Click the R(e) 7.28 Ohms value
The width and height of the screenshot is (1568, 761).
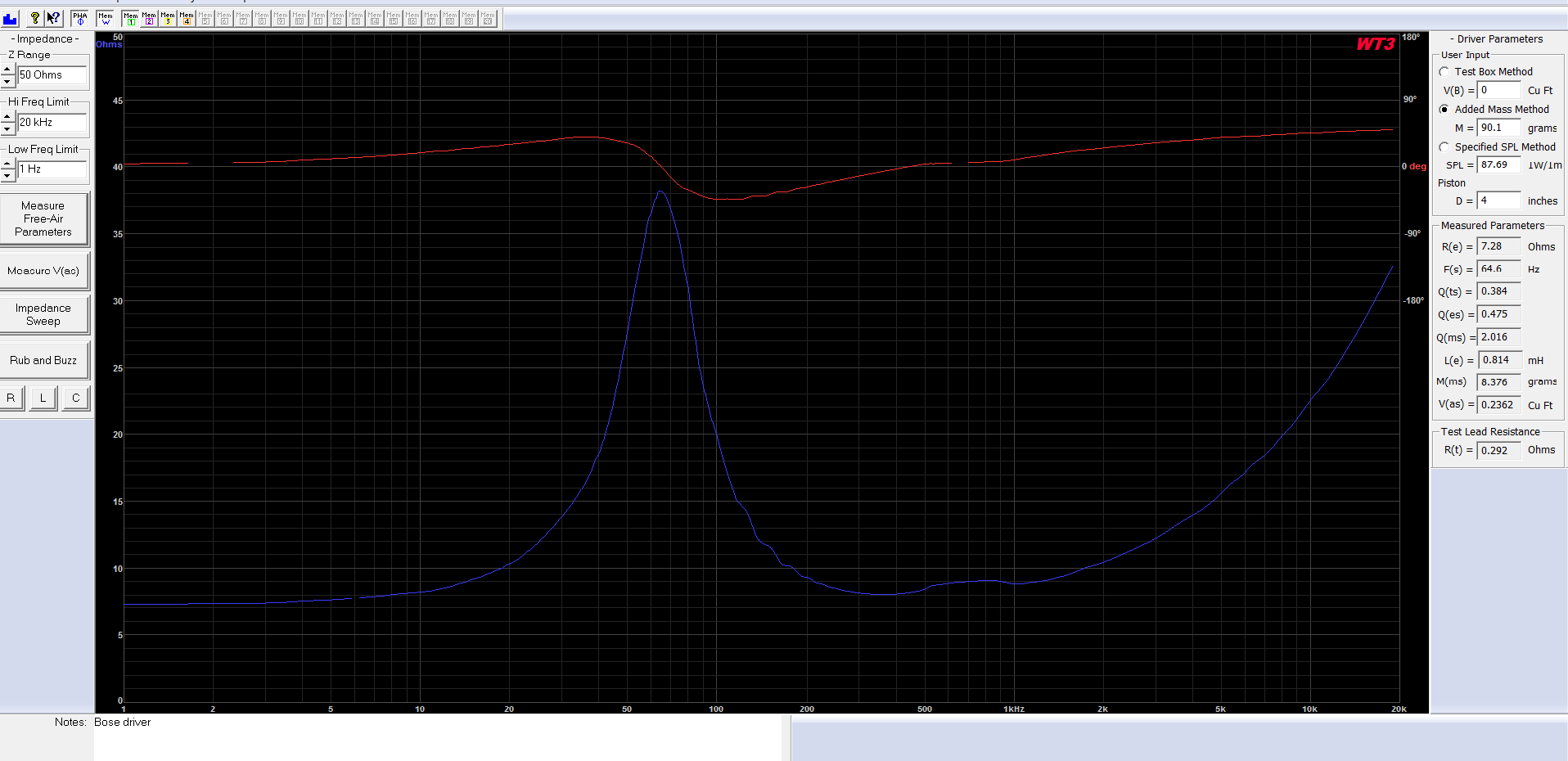1499,247
